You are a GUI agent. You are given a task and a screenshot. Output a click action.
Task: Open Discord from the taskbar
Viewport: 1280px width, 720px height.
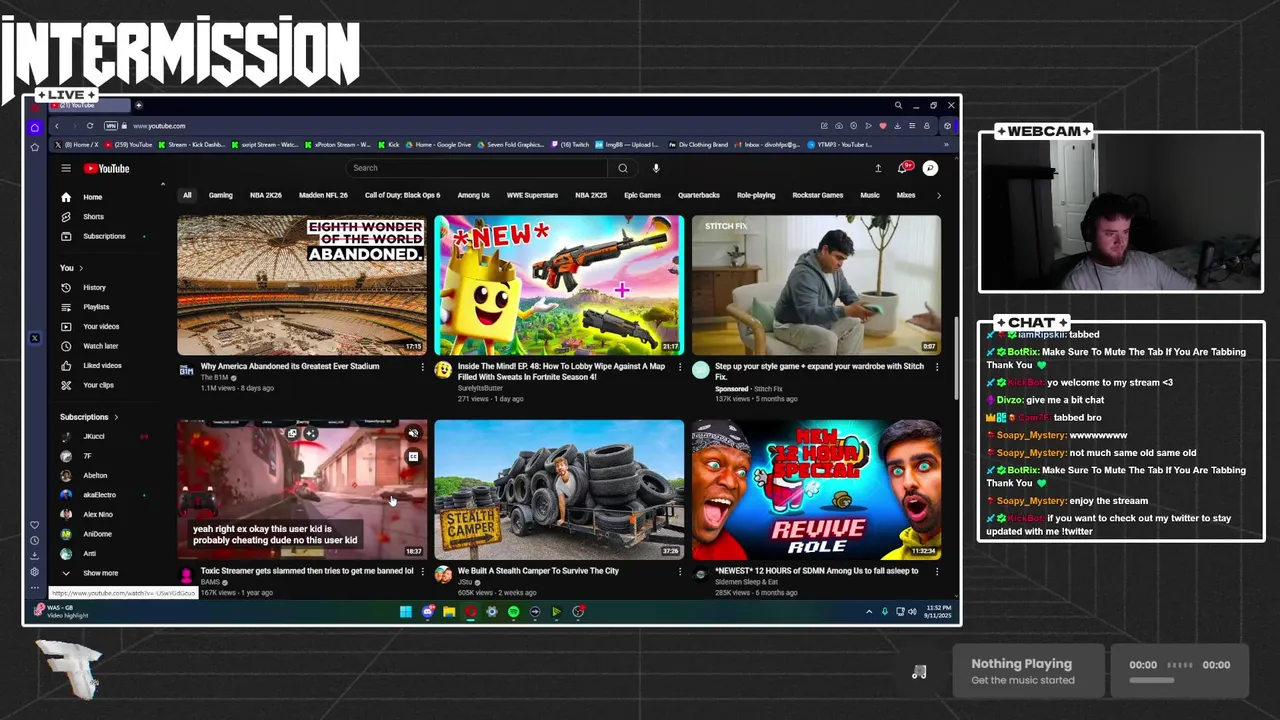tap(428, 612)
